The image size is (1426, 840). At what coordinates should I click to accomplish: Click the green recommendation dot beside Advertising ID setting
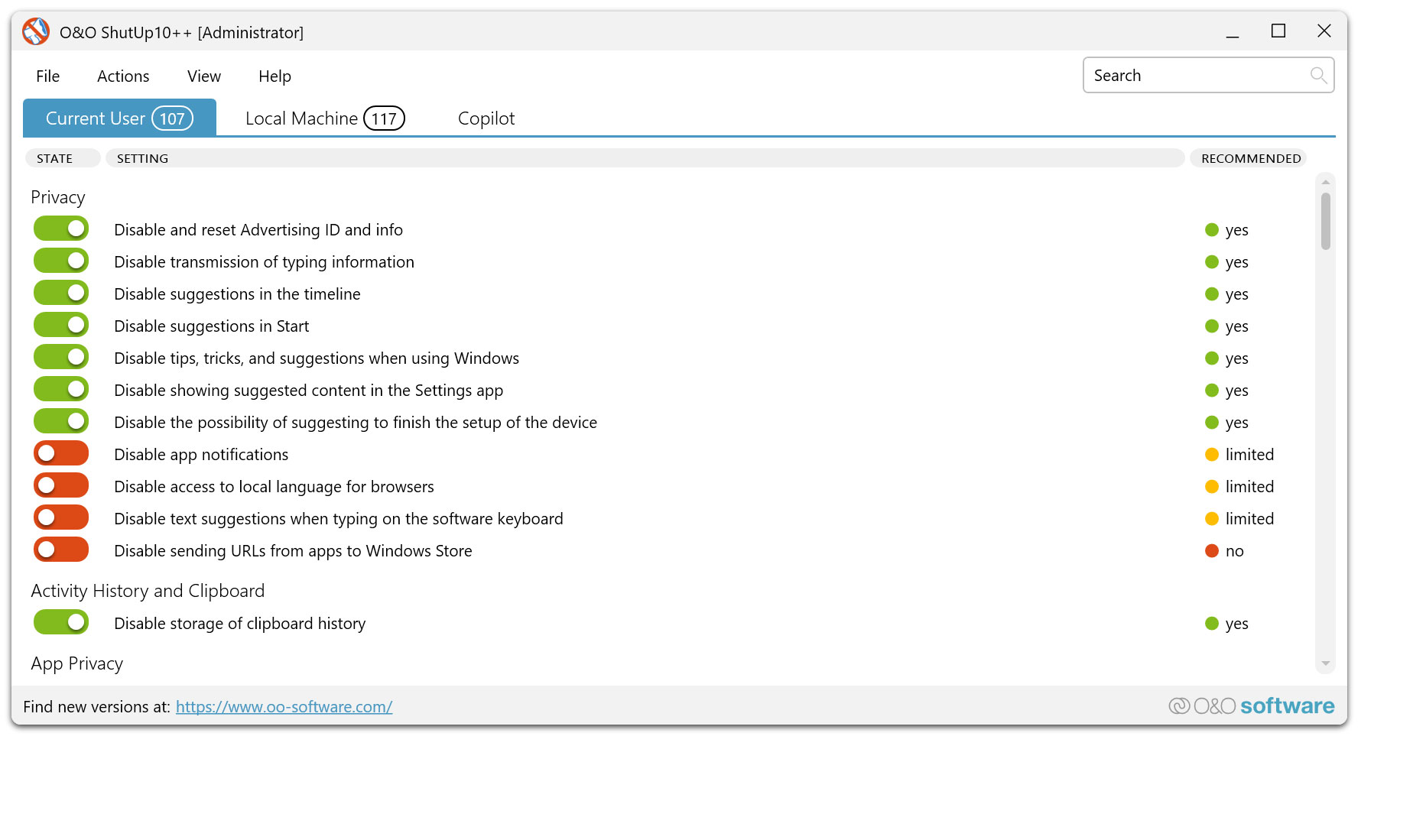pos(1212,229)
